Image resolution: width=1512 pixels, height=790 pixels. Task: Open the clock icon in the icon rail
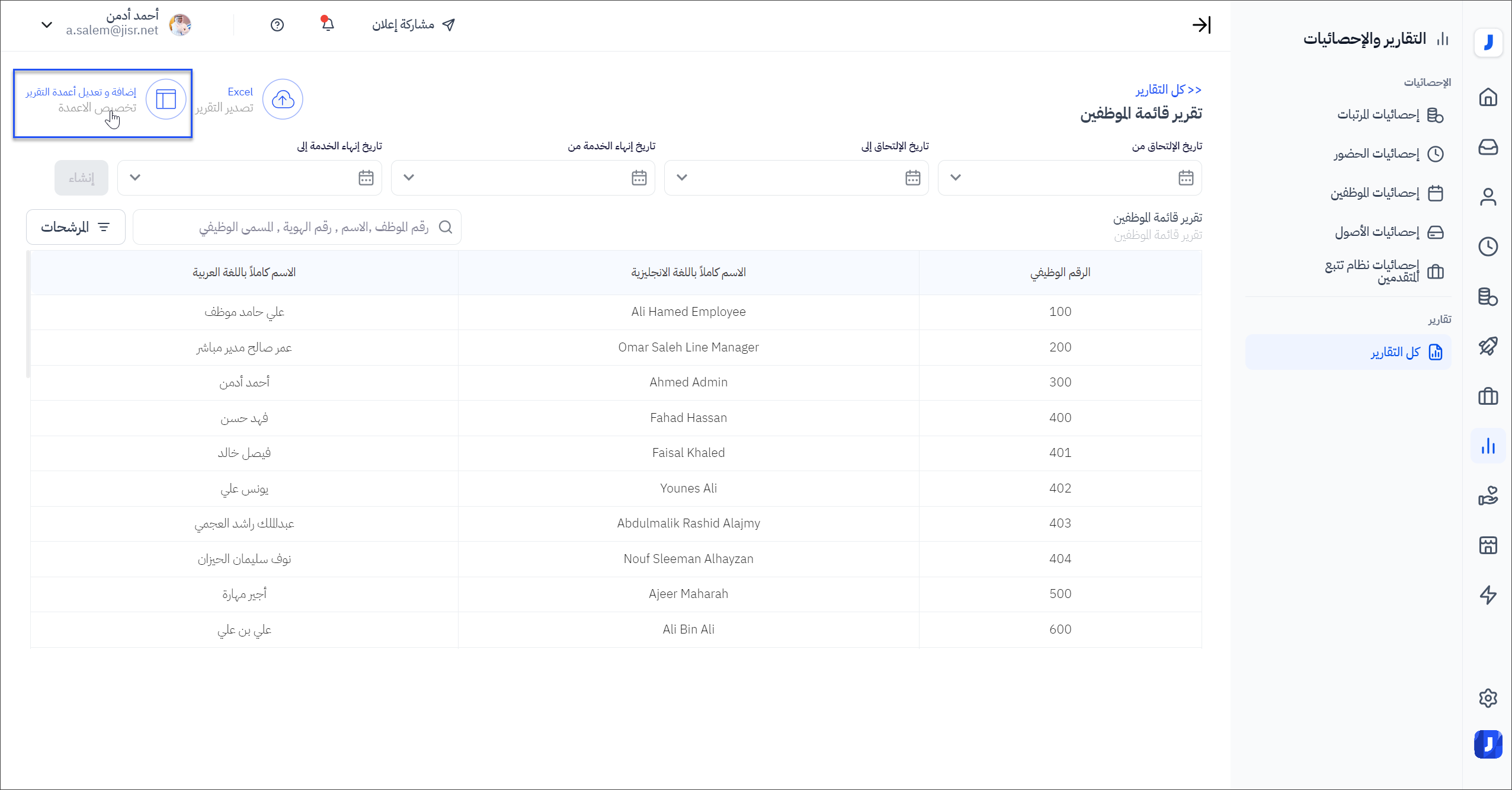click(x=1488, y=247)
